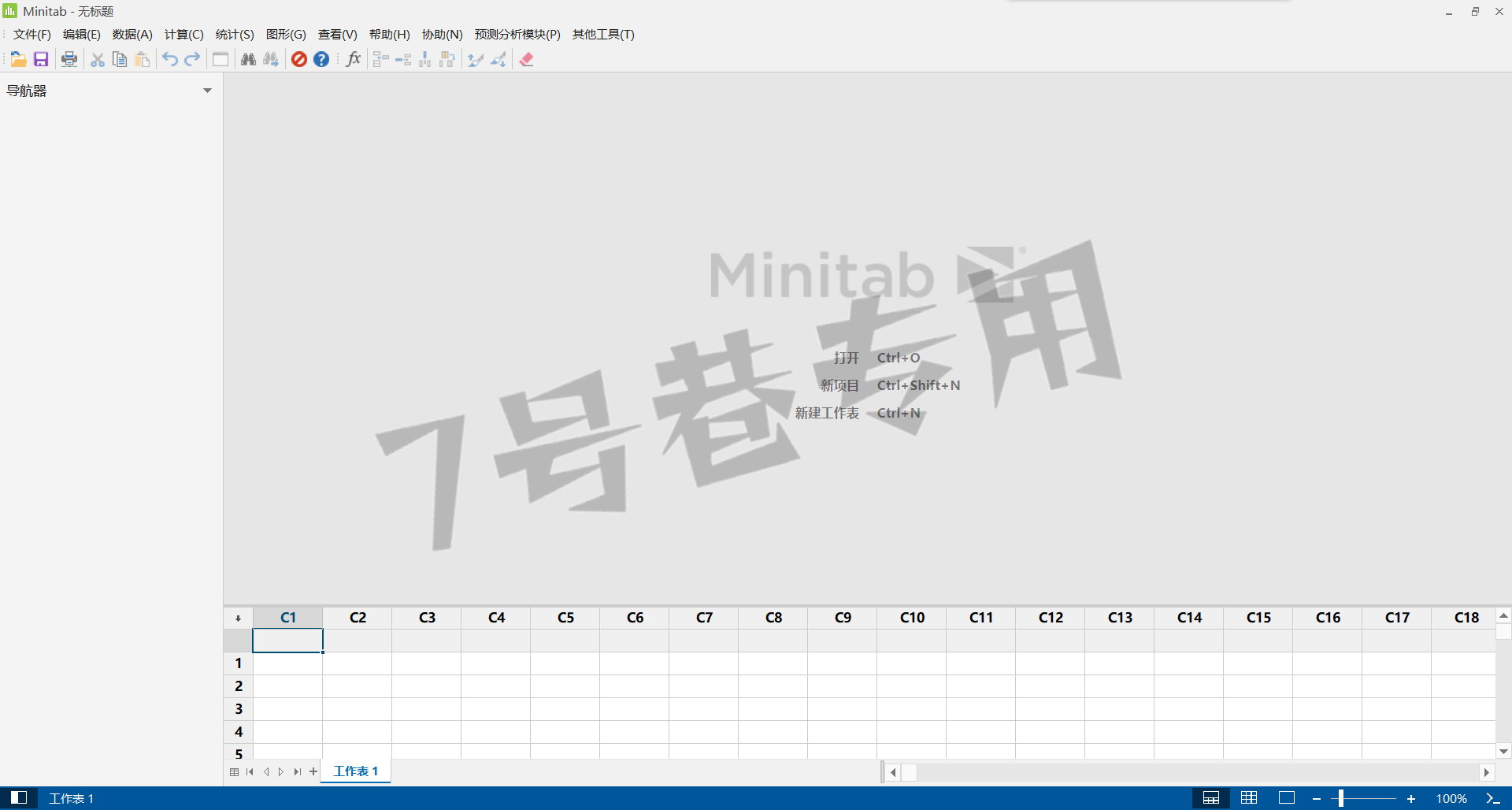Click the insert column toolbar icon

(x=425, y=59)
